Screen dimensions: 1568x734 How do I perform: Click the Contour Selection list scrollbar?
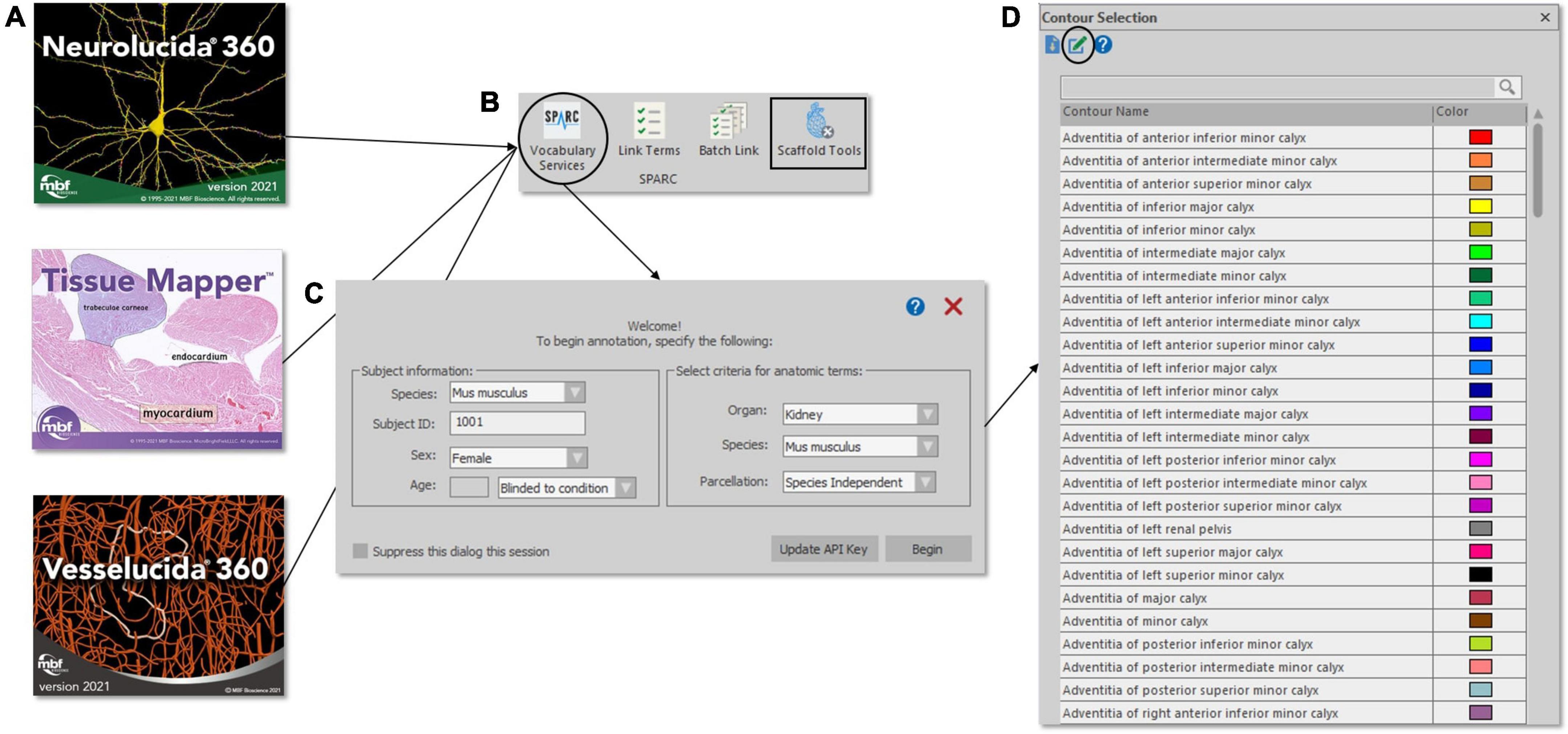coord(1537,170)
